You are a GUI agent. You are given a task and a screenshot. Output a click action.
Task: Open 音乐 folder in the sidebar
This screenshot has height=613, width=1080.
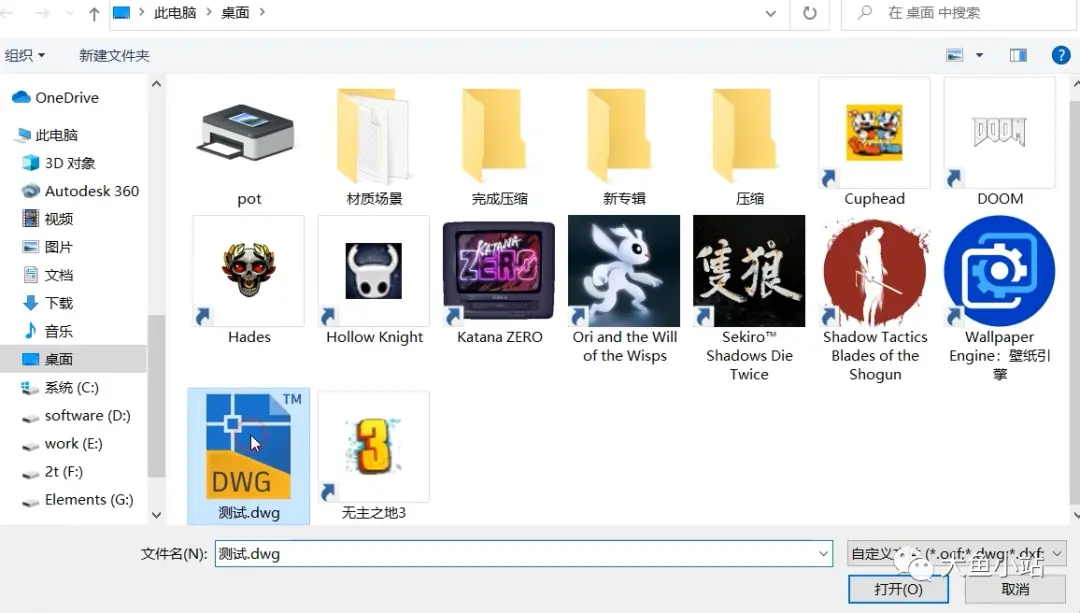click(x=59, y=331)
